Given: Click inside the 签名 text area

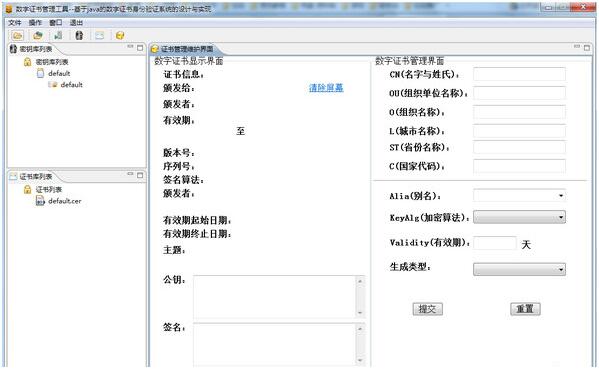Looking at the screenshot, I should tap(275, 345).
